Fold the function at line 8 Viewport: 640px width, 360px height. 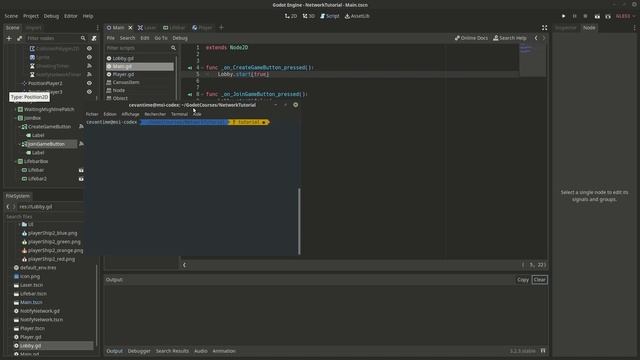click(202, 94)
